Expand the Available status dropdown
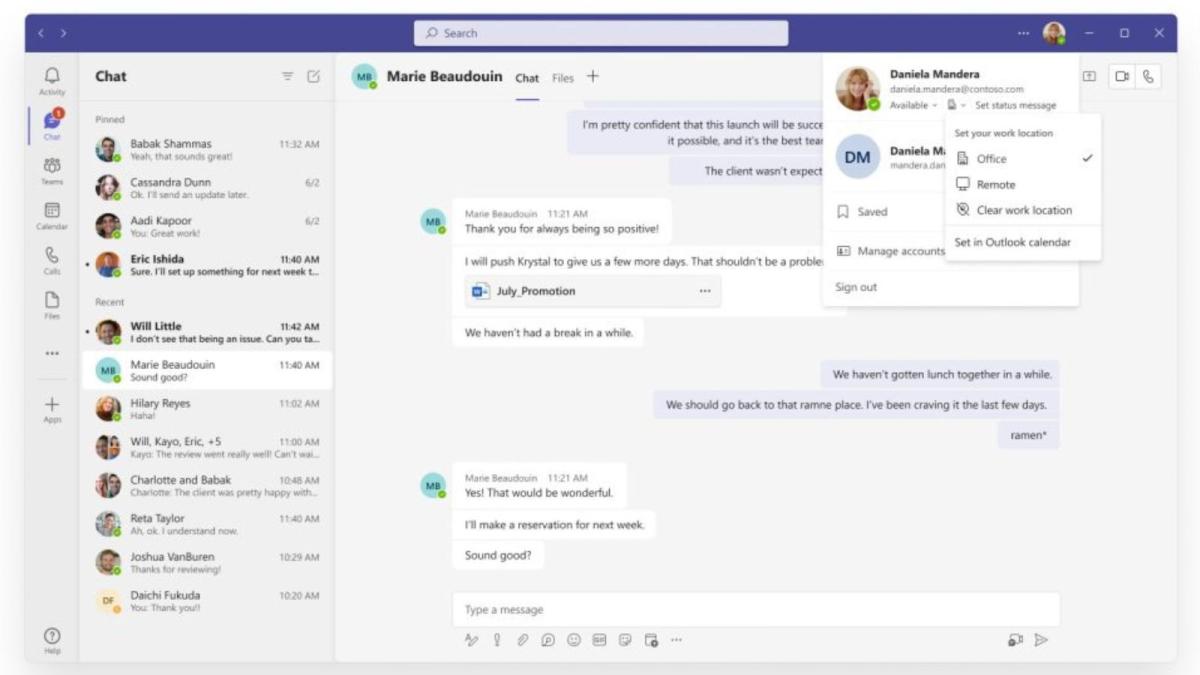 (913, 105)
